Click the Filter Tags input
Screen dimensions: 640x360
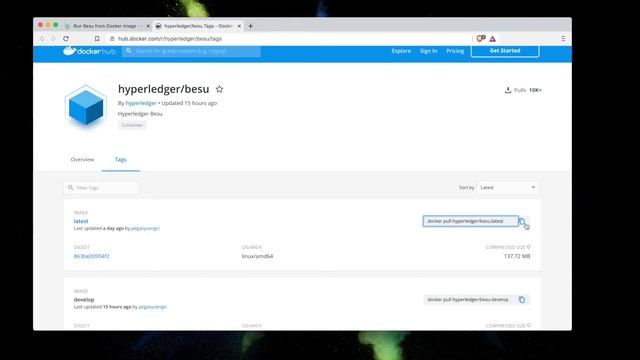(101, 188)
